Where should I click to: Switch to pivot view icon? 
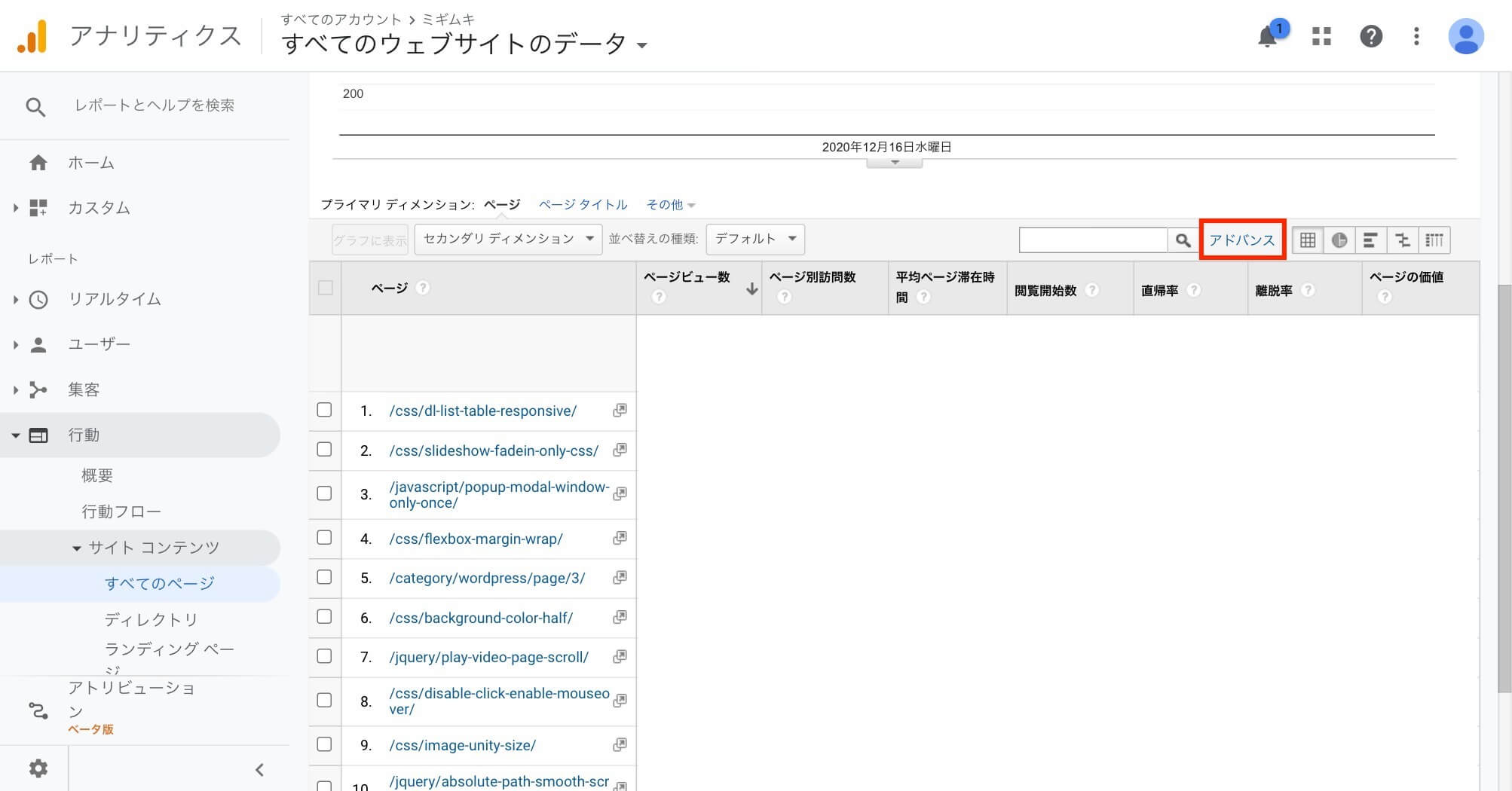pyautogui.click(x=1434, y=240)
